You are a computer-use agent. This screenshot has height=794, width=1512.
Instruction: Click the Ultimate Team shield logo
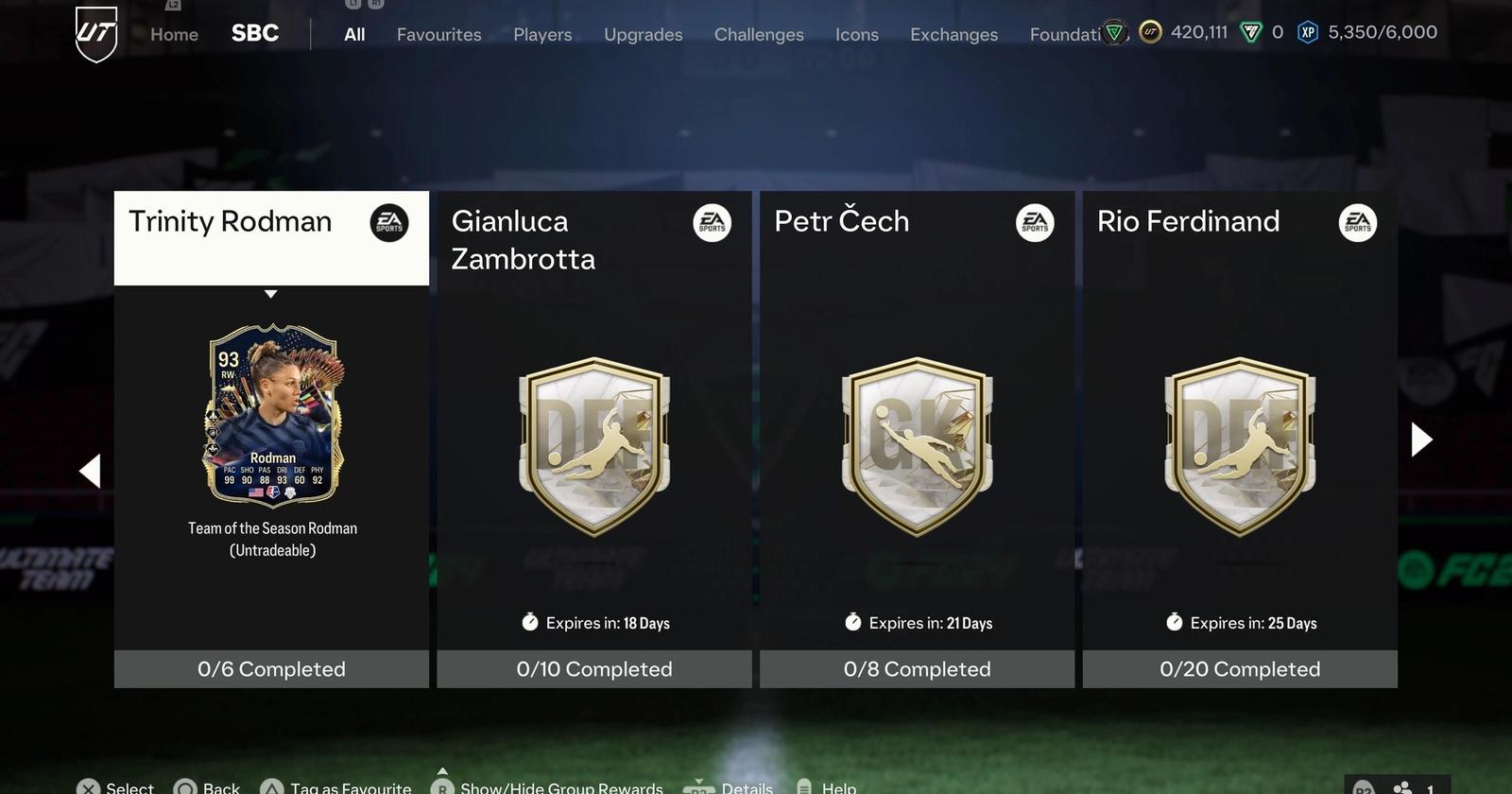(x=96, y=34)
